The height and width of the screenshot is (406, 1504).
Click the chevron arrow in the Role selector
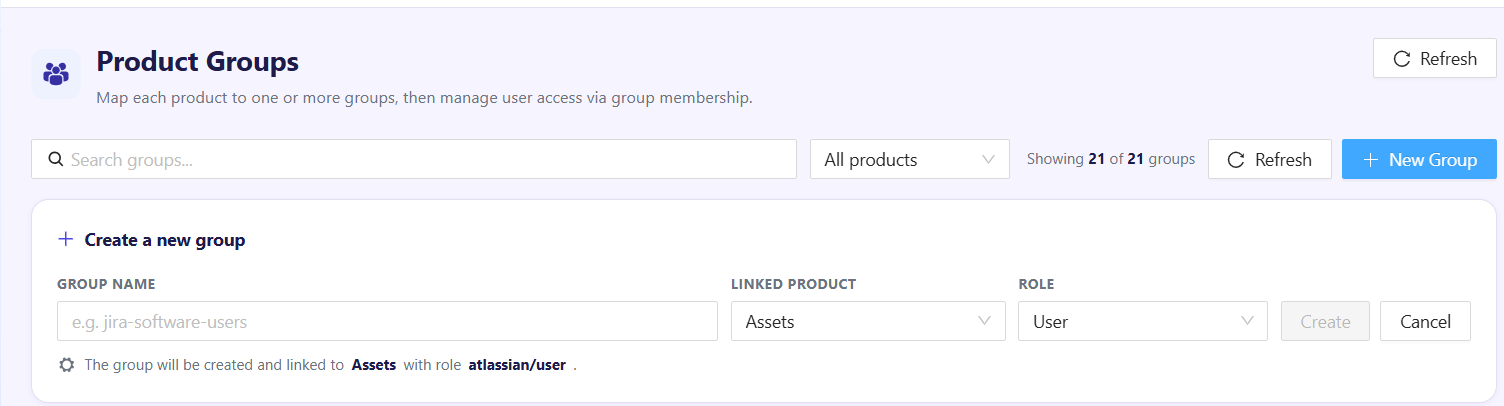pos(1247,321)
